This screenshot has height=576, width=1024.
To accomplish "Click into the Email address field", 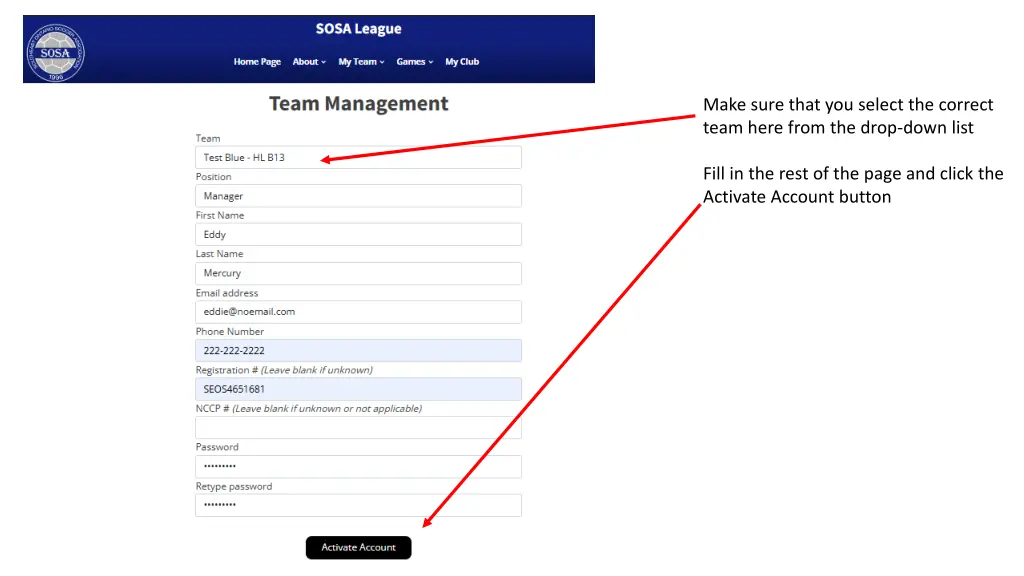I will [358, 312].
